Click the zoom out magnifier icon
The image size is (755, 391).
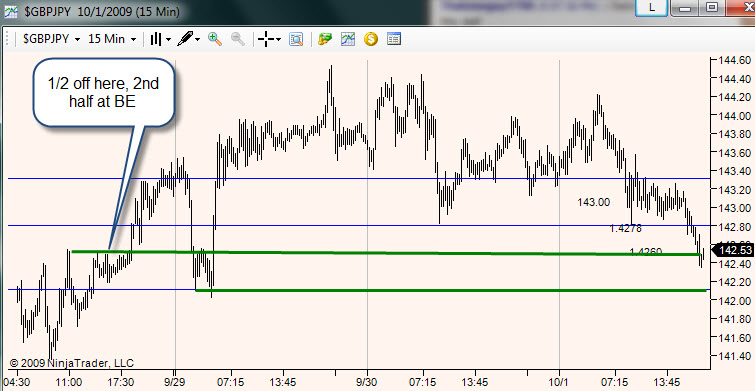click(238, 39)
